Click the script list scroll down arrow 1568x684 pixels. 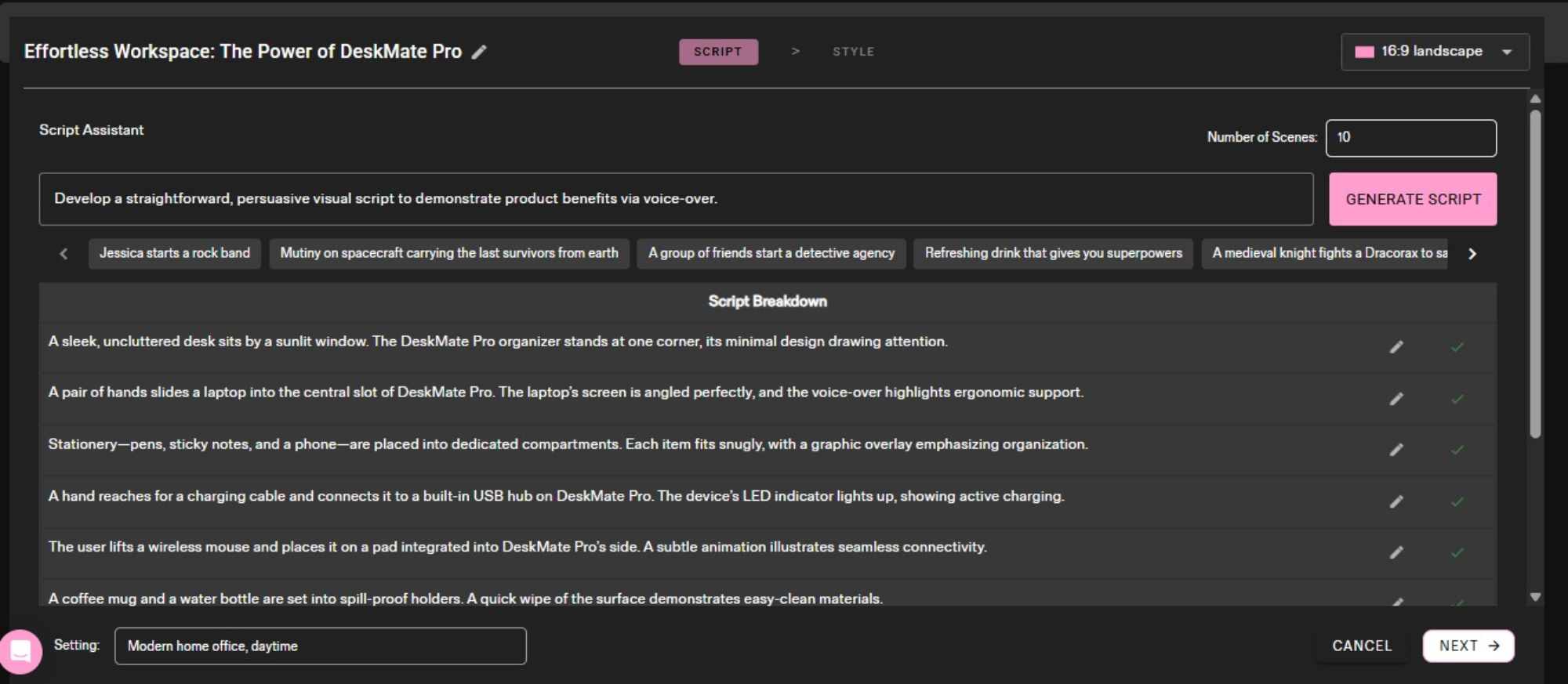coord(1535,597)
